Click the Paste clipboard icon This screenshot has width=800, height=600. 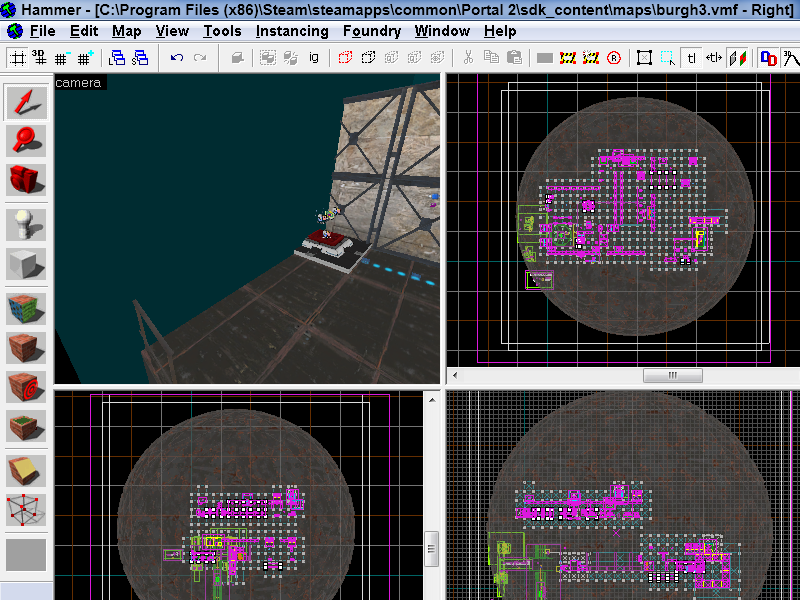514,58
